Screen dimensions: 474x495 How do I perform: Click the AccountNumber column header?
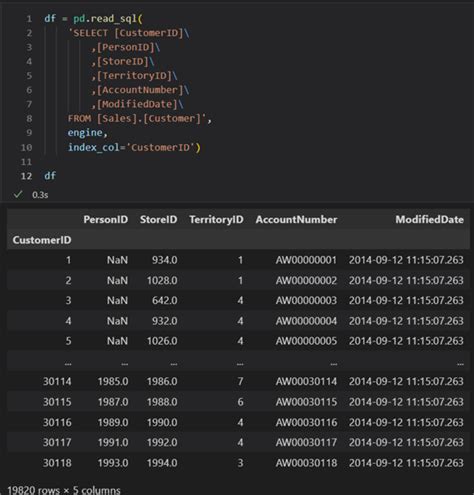(296, 219)
